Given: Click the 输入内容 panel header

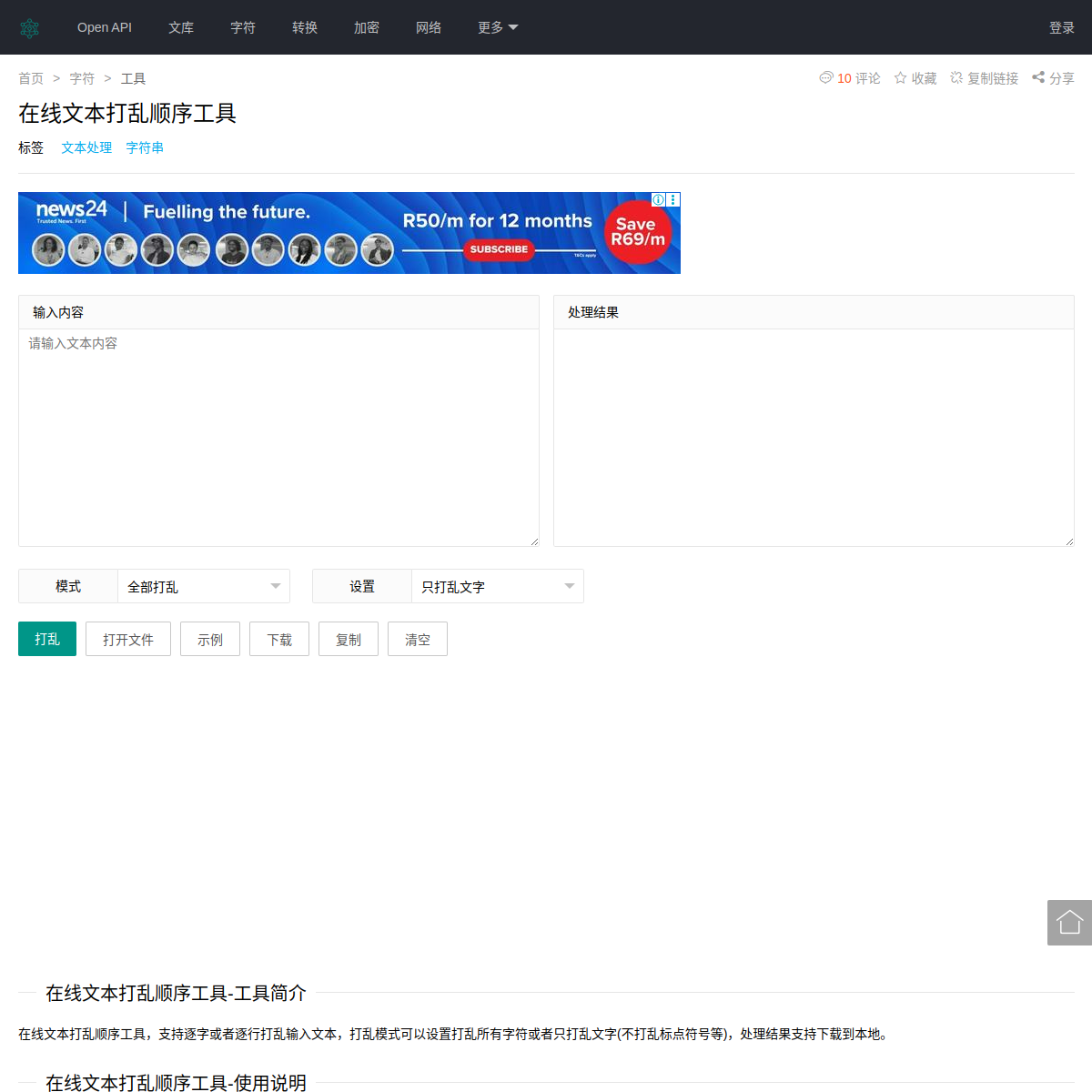Looking at the screenshot, I should coord(278,312).
